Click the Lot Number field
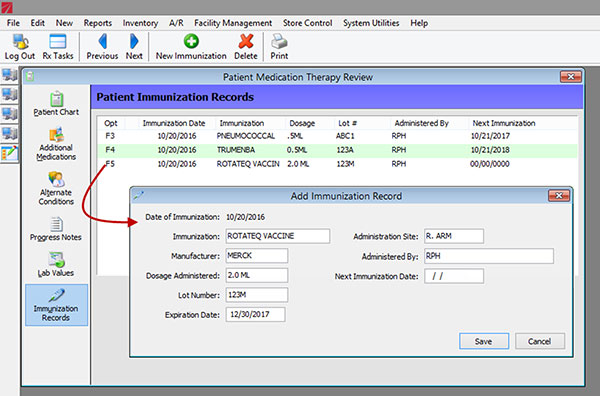 [256, 295]
